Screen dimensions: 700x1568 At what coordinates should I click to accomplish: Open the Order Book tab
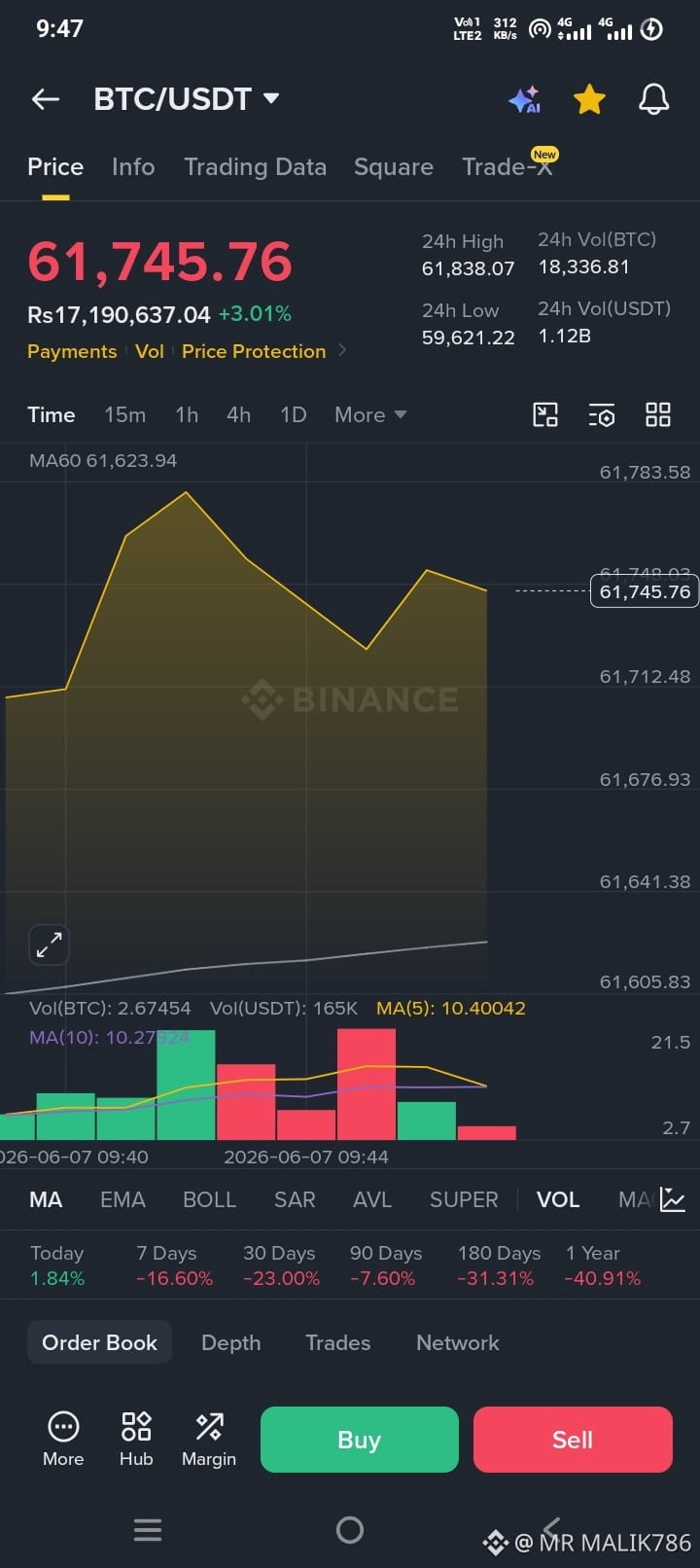(x=99, y=1342)
